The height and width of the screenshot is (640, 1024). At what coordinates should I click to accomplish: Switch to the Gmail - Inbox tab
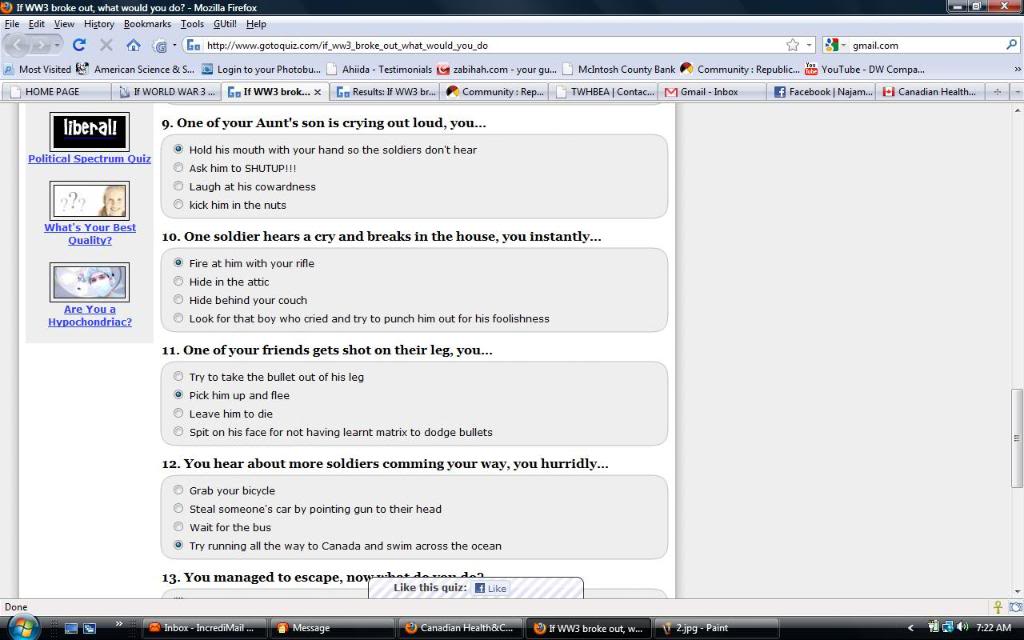pos(709,91)
